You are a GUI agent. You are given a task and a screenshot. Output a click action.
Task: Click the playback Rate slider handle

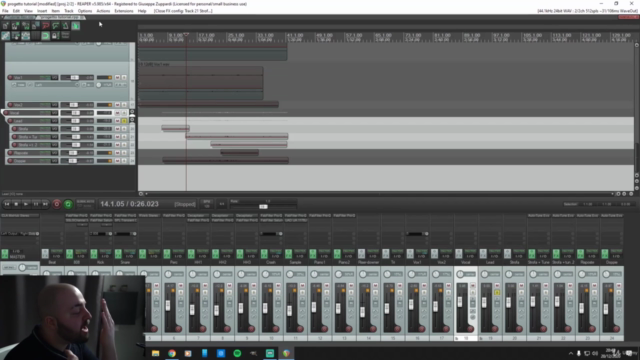click(263, 207)
